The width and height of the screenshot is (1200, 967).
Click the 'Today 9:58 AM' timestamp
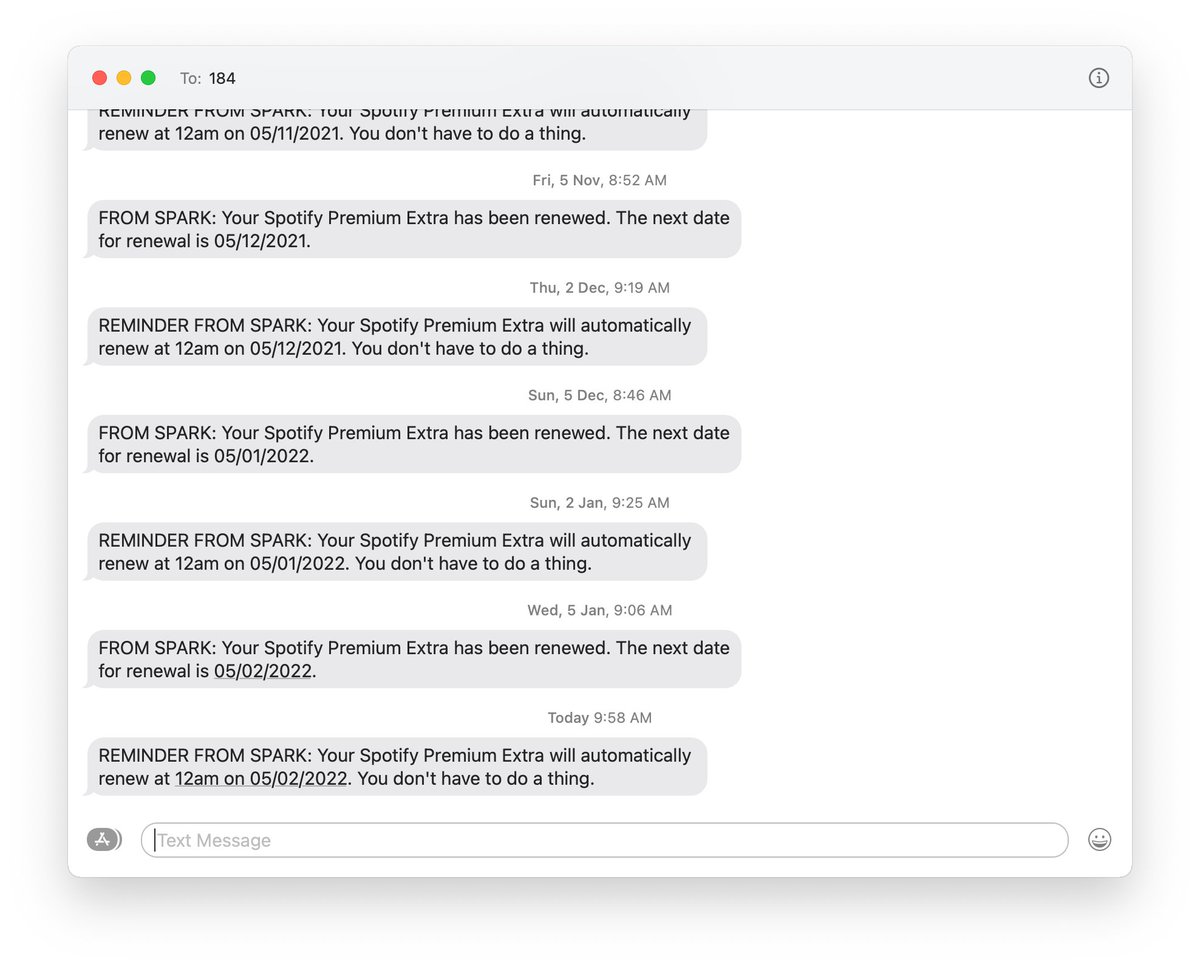point(599,718)
